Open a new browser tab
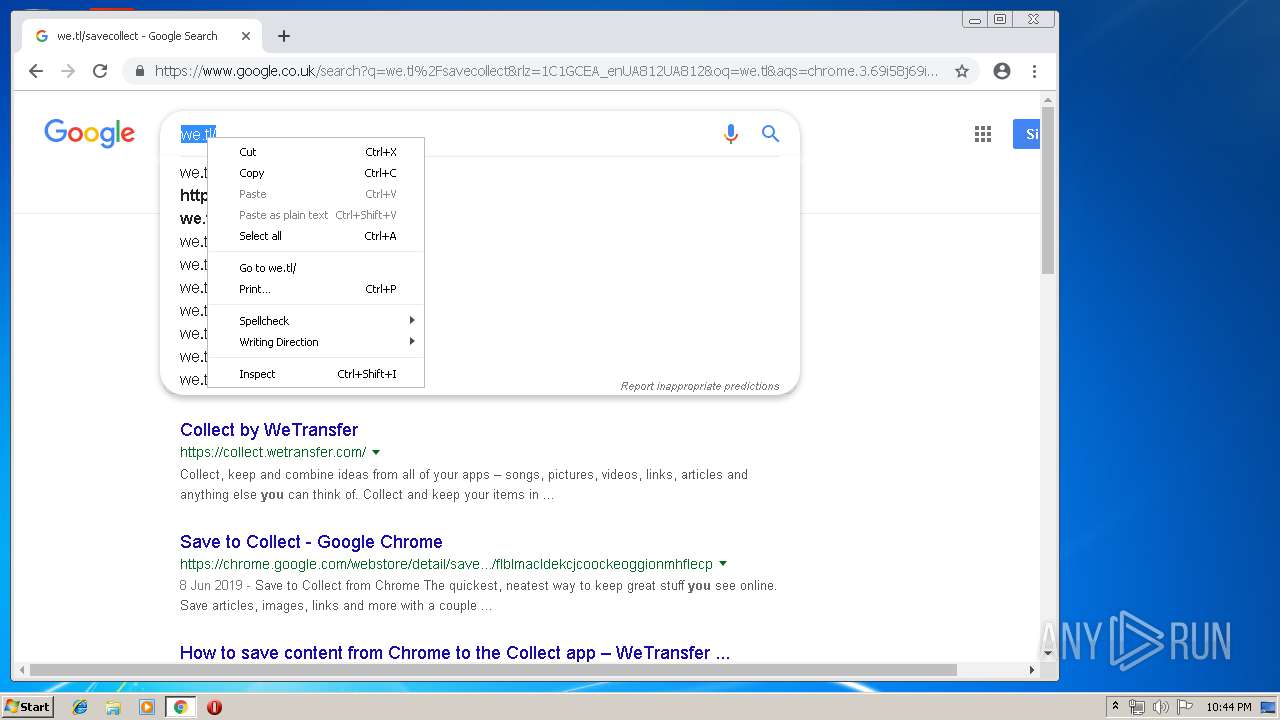 tap(284, 36)
